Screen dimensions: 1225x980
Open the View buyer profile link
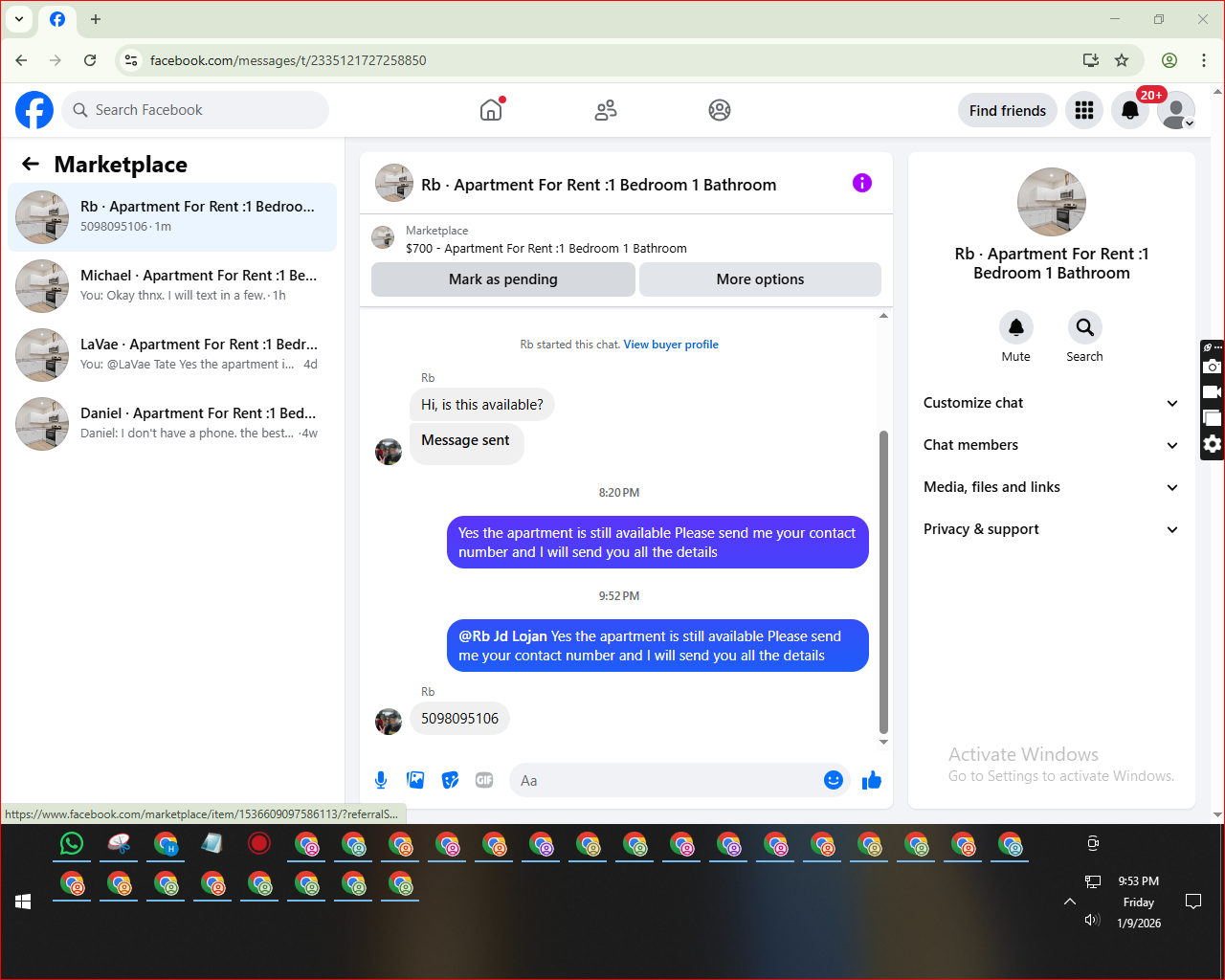671,345
